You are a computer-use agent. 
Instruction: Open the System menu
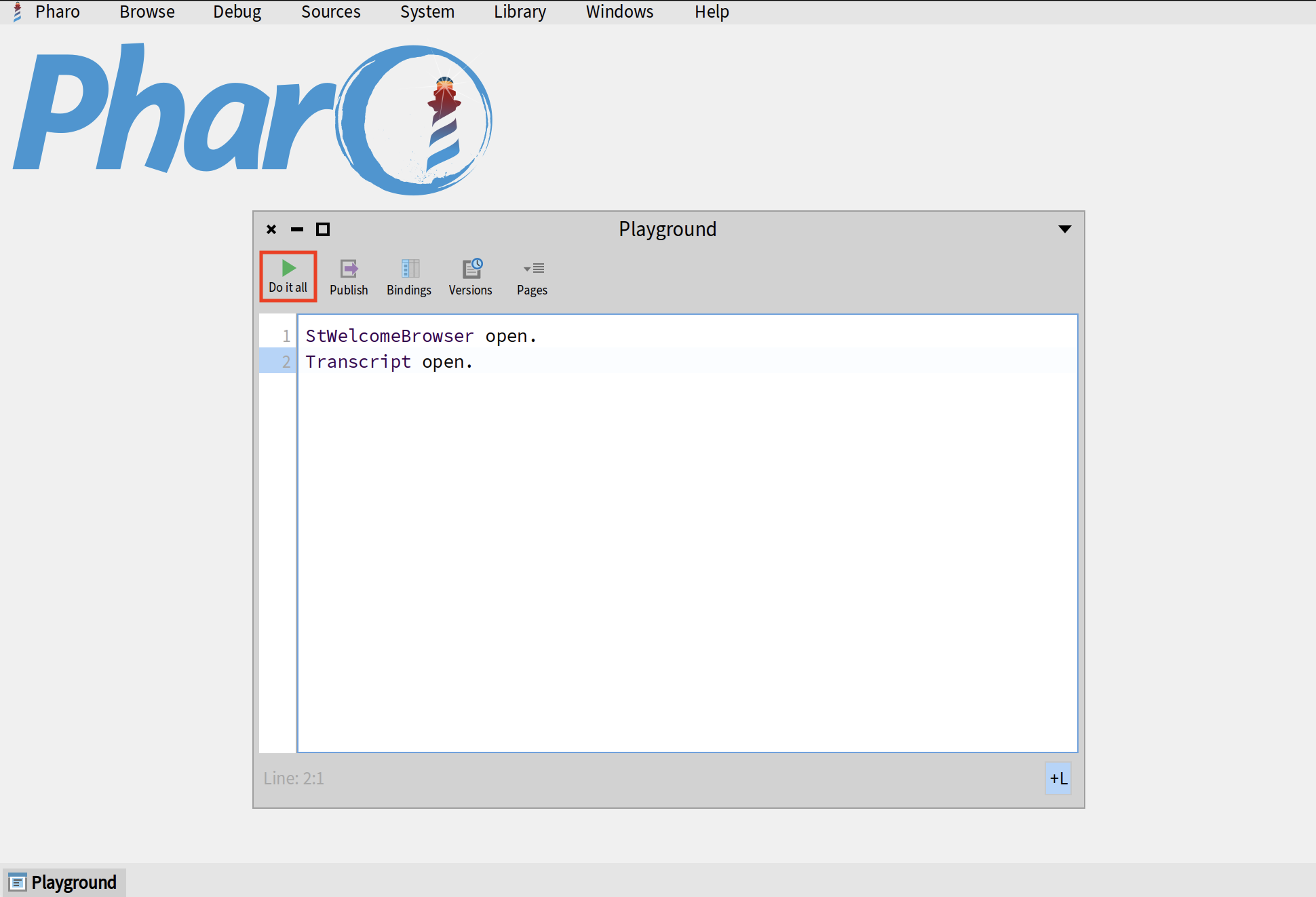427,12
